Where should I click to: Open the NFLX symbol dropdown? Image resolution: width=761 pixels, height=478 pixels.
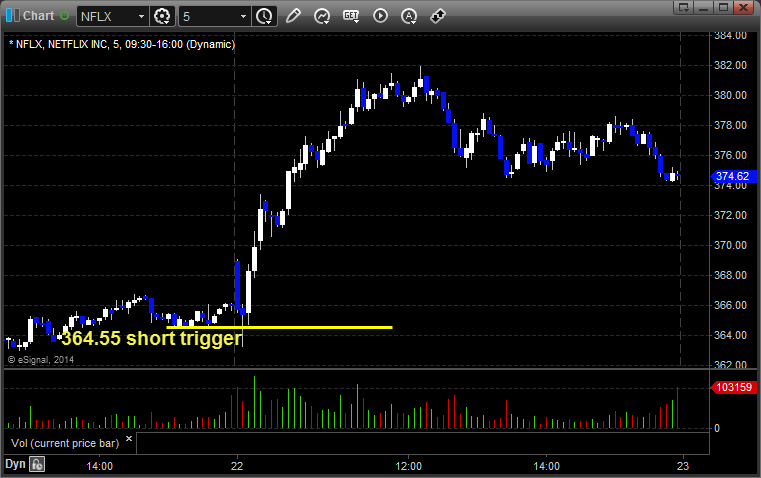point(141,16)
